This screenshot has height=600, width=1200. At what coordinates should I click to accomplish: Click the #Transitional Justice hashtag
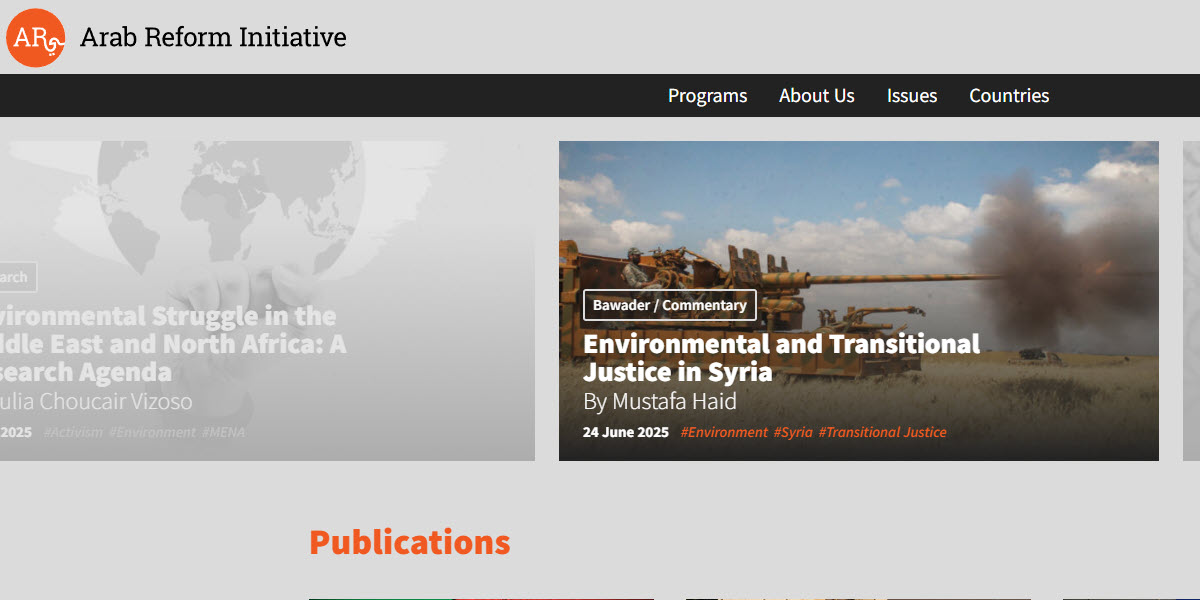point(882,431)
